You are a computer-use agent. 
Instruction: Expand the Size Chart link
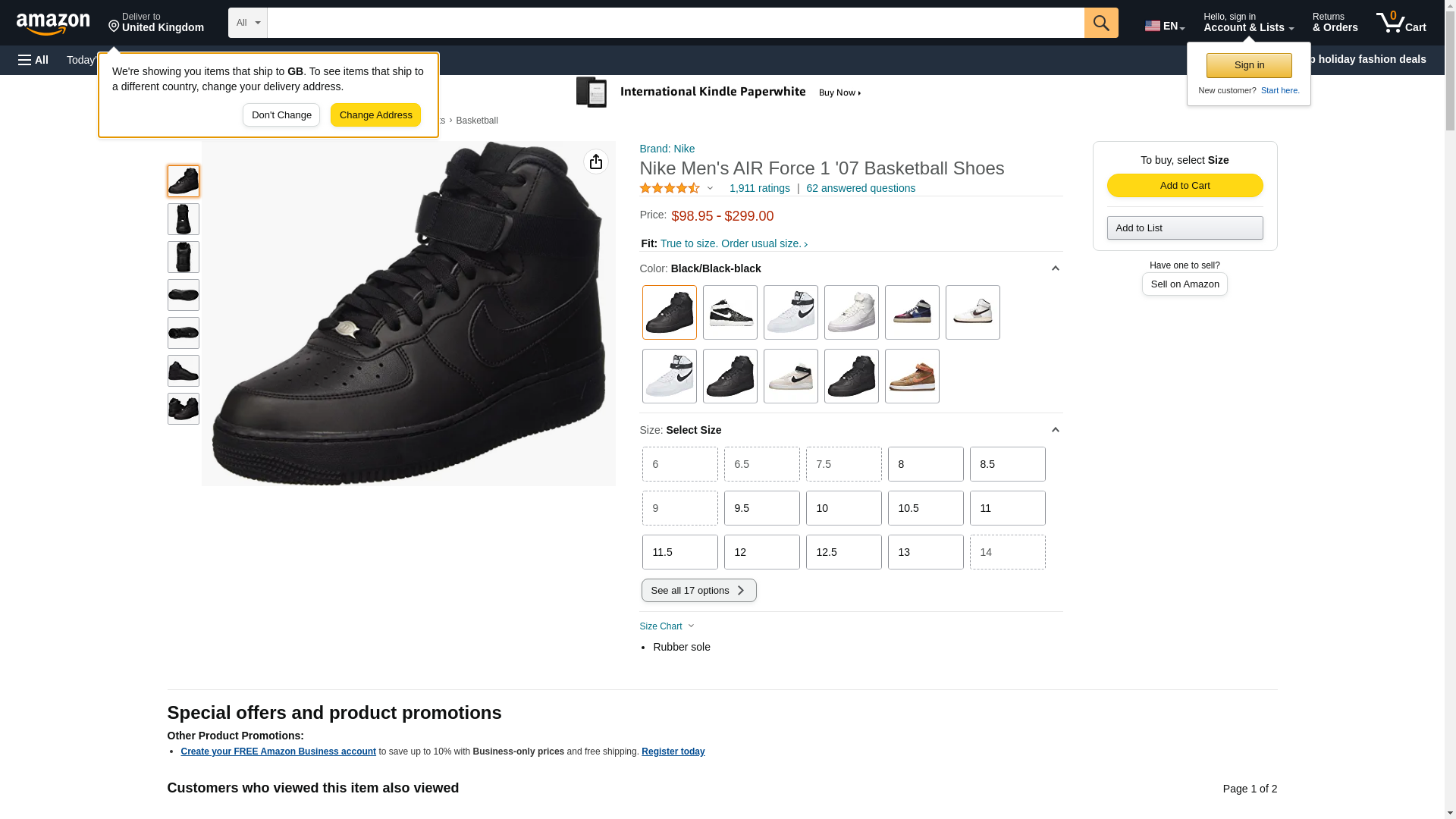(667, 626)
